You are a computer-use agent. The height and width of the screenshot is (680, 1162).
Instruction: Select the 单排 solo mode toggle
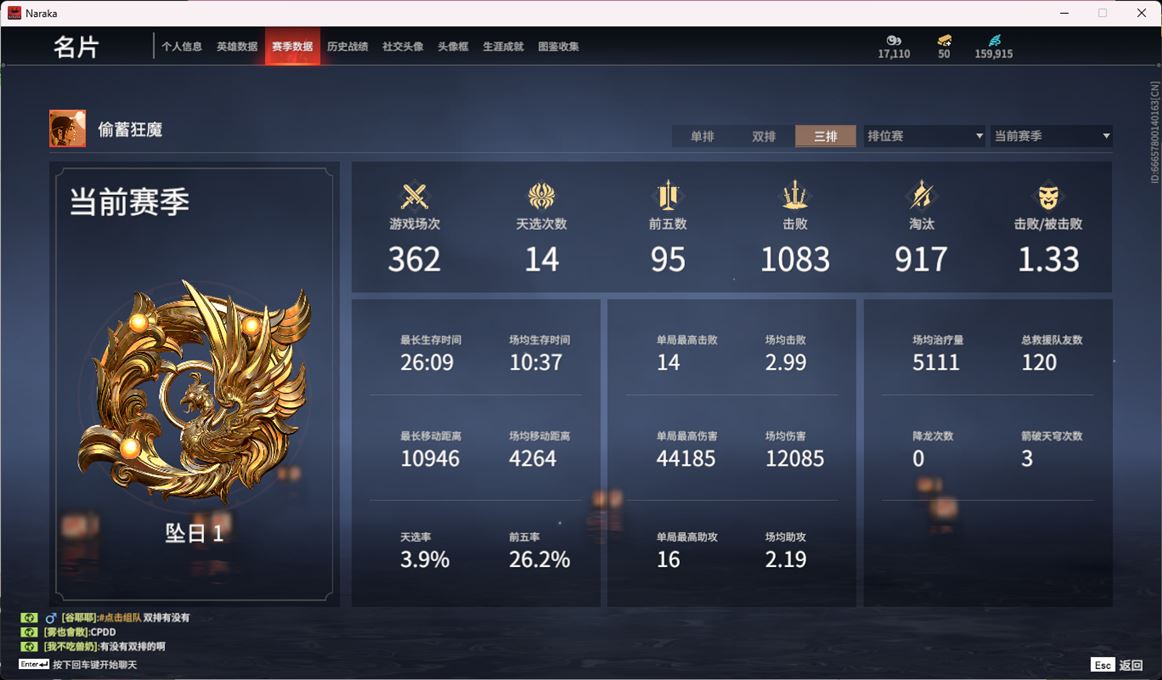point(702,136)
